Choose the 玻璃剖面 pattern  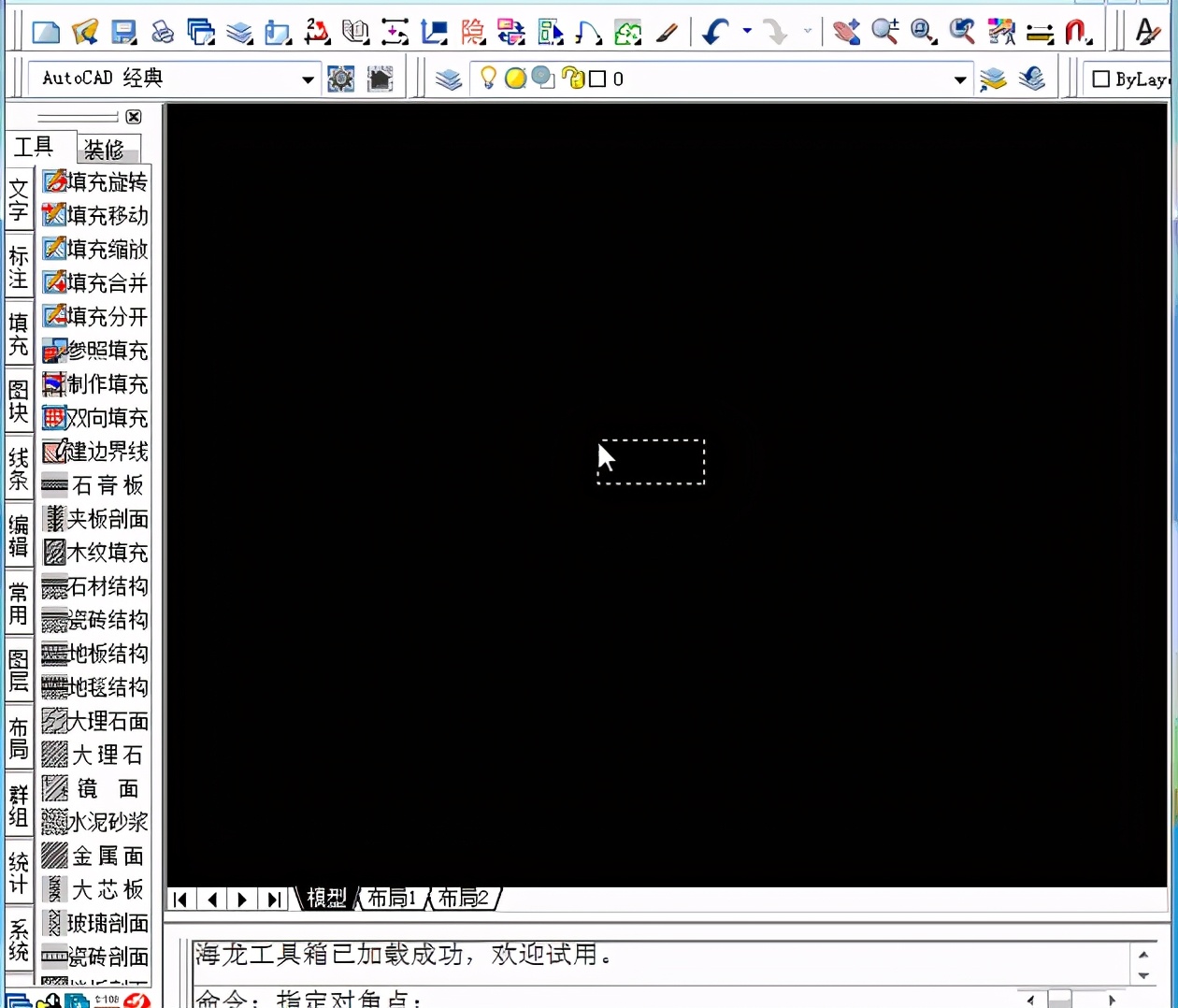[95, 923]
